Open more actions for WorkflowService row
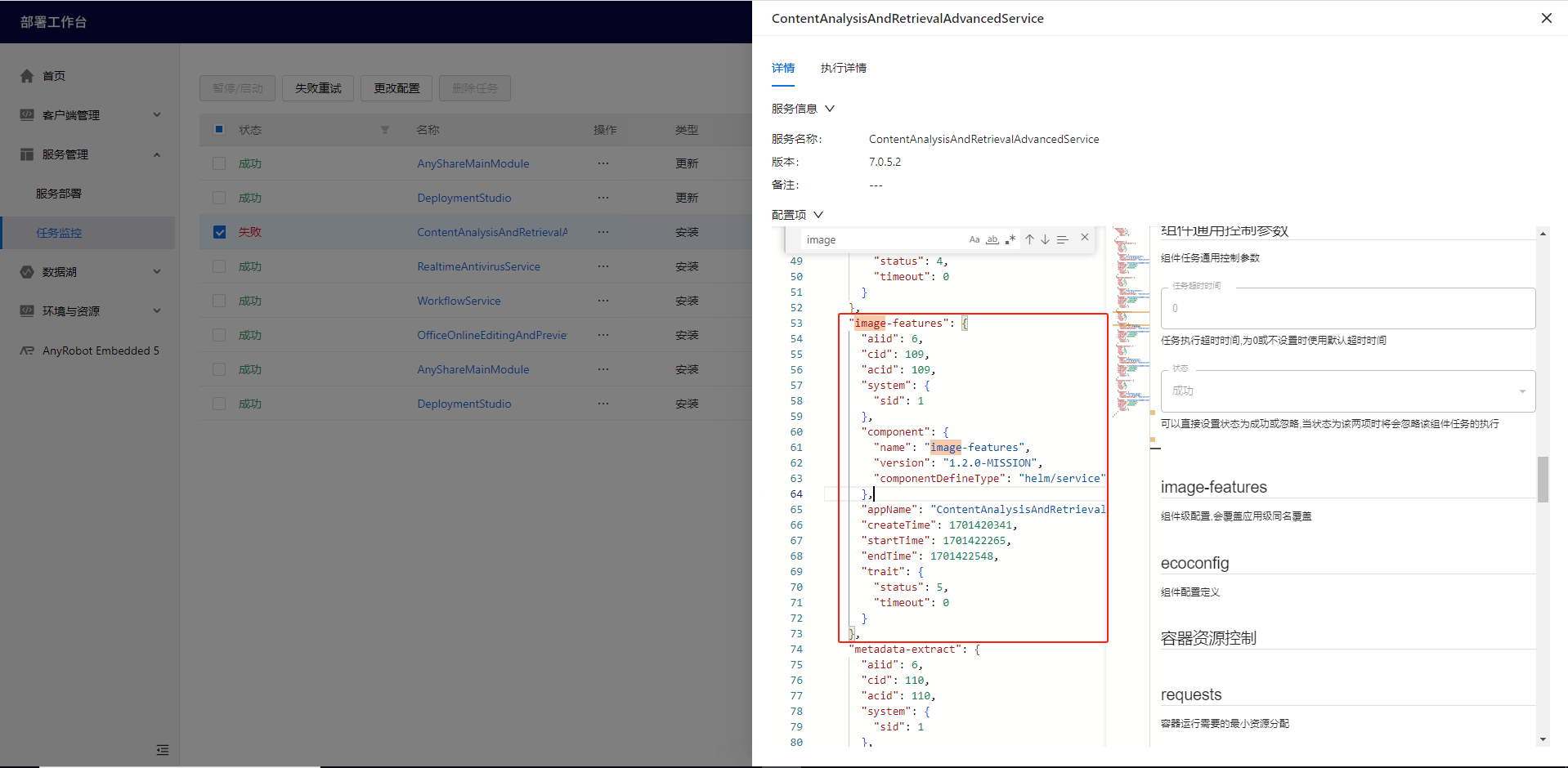Image resolution: width=1568 pixels, height=768 pixels. (603, 301)
